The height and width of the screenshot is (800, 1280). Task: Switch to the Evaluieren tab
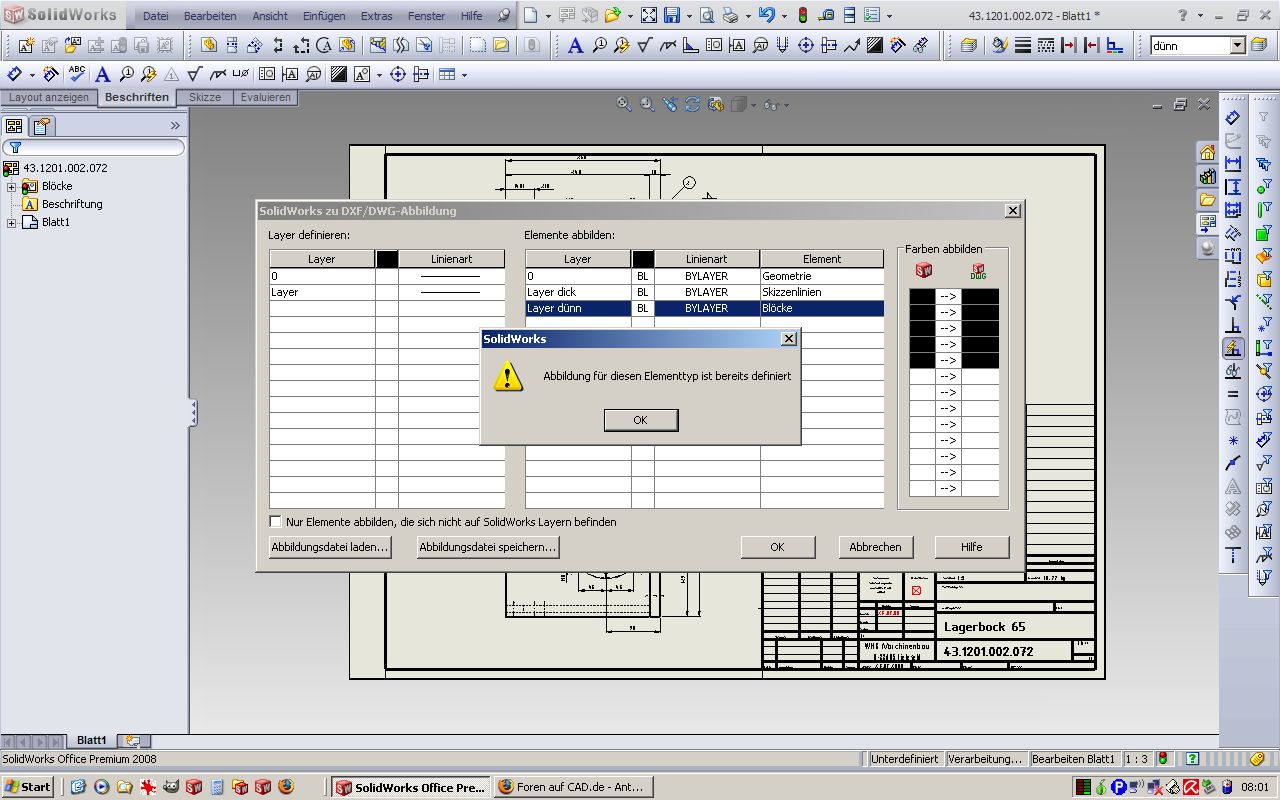click(266, 98)
